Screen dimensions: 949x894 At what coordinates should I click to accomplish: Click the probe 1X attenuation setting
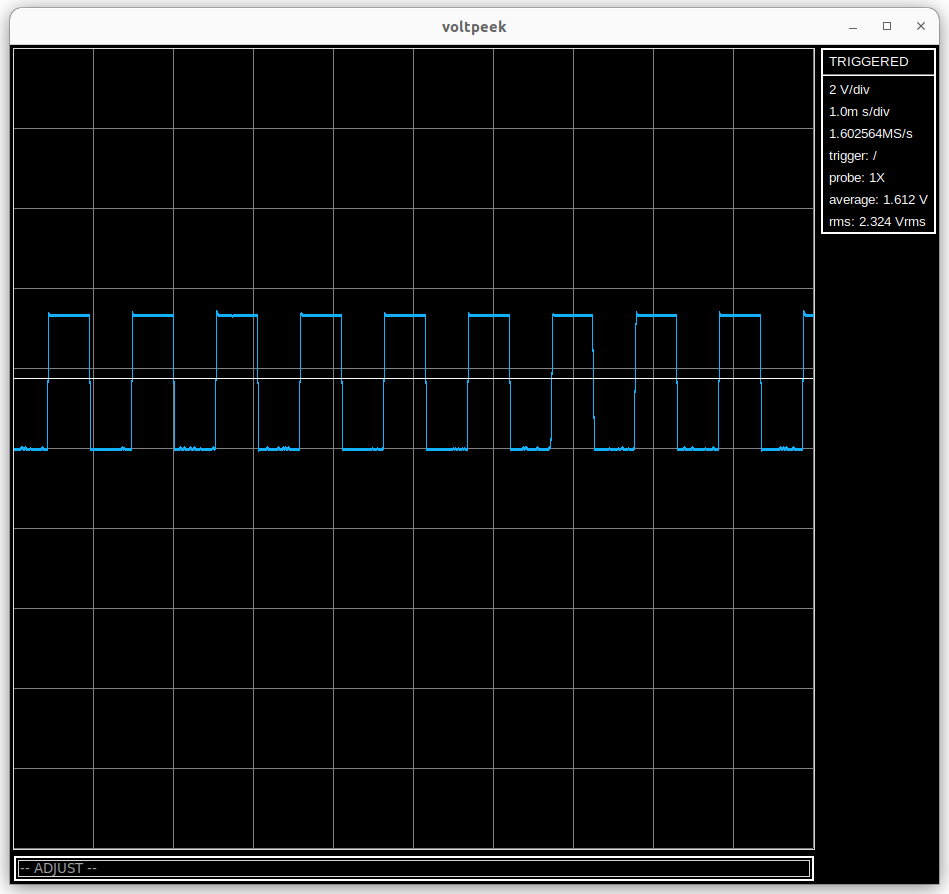click(856, 178)
